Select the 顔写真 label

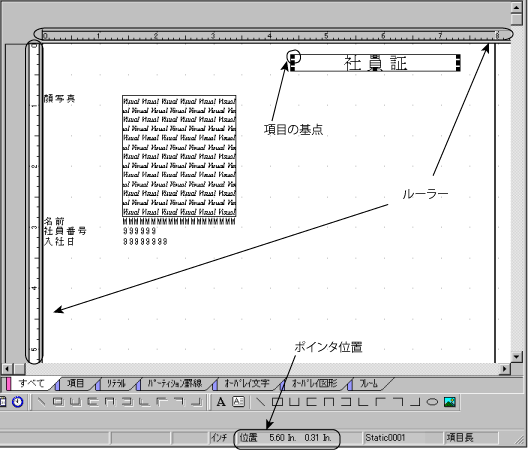point(60,99)
